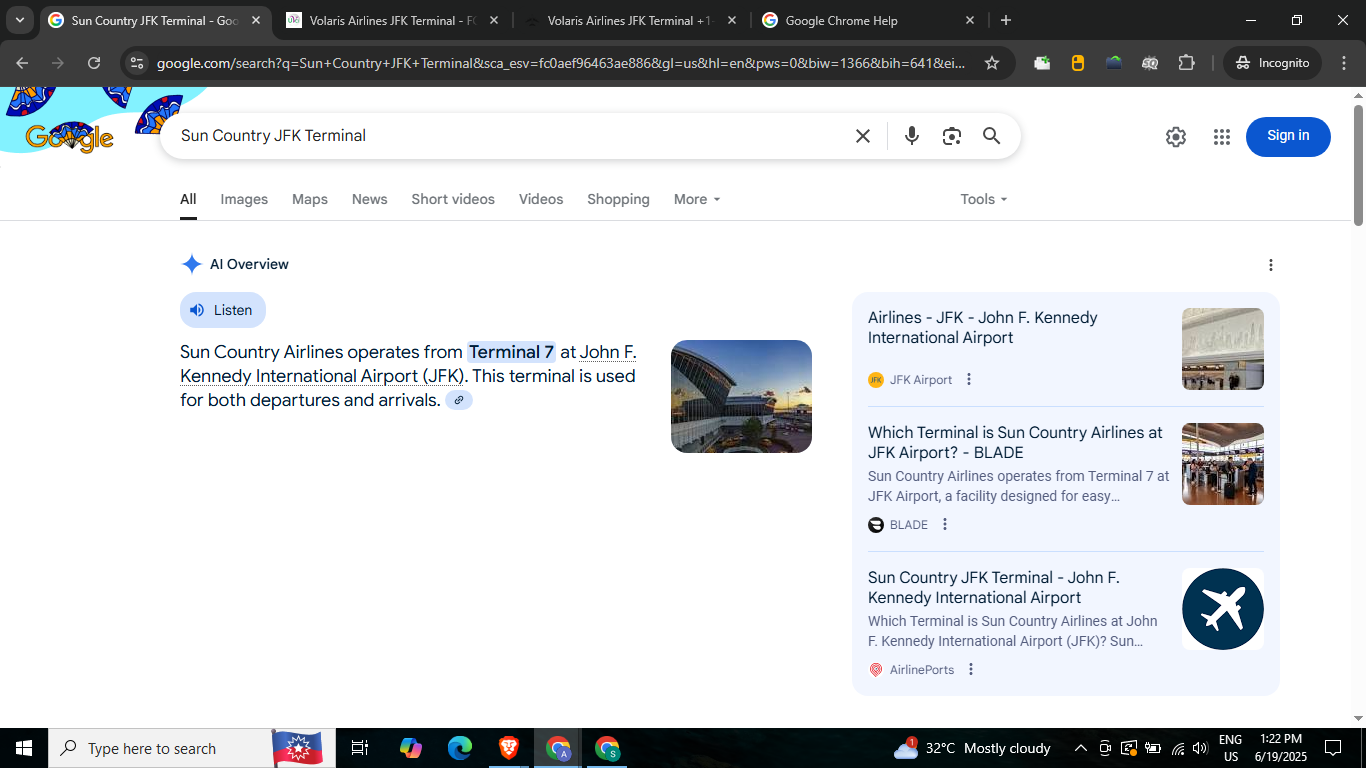Open Search by image camera icon
This screenshot has width=1366, height=768.
(x=952, y=136)
